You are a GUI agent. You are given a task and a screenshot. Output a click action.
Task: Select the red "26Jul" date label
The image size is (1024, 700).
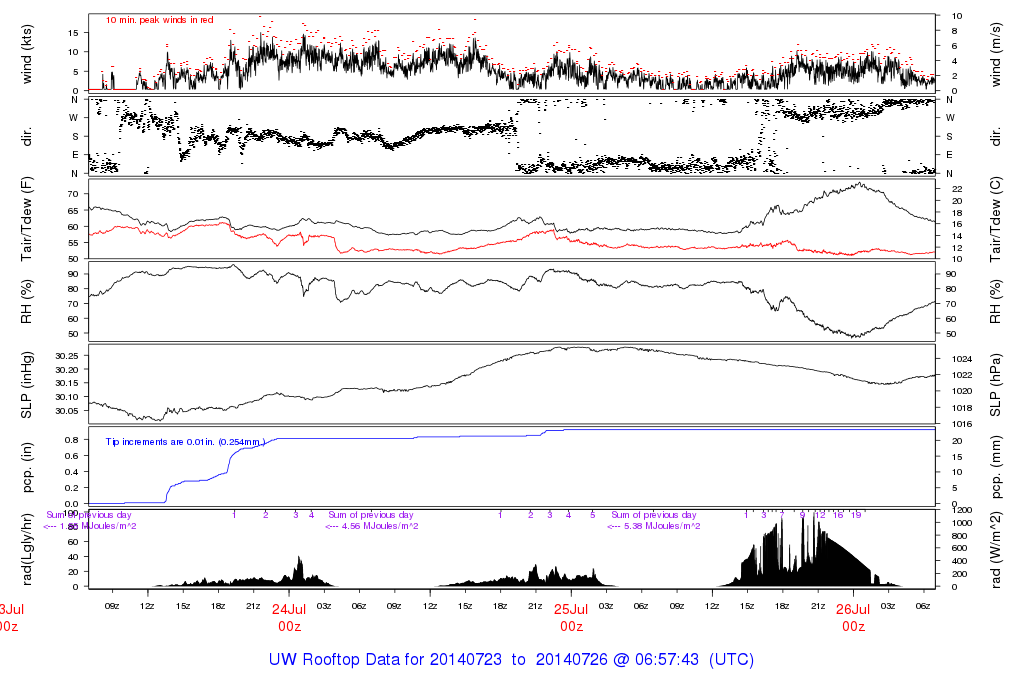pyautogui.click(x=854, y=609)
